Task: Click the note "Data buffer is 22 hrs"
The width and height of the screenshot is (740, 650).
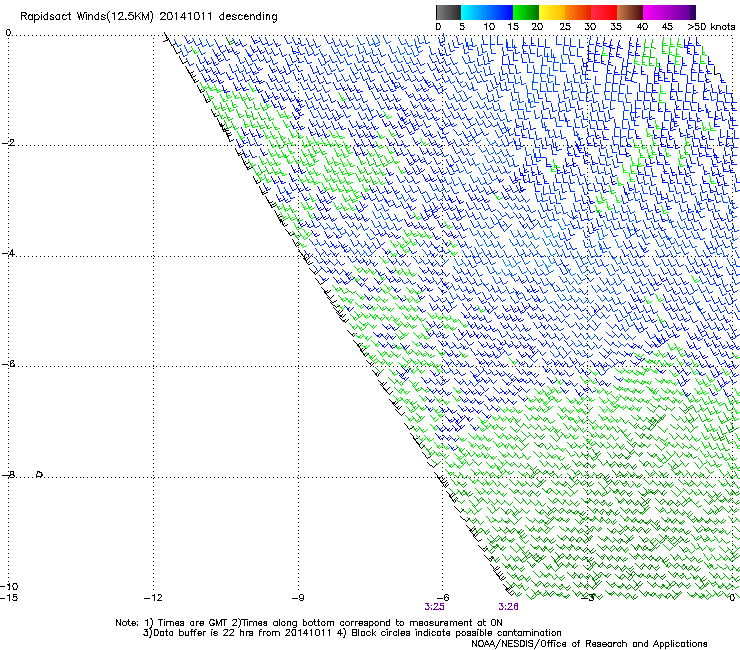Action: pyautogui.click(x=200, y=633)
